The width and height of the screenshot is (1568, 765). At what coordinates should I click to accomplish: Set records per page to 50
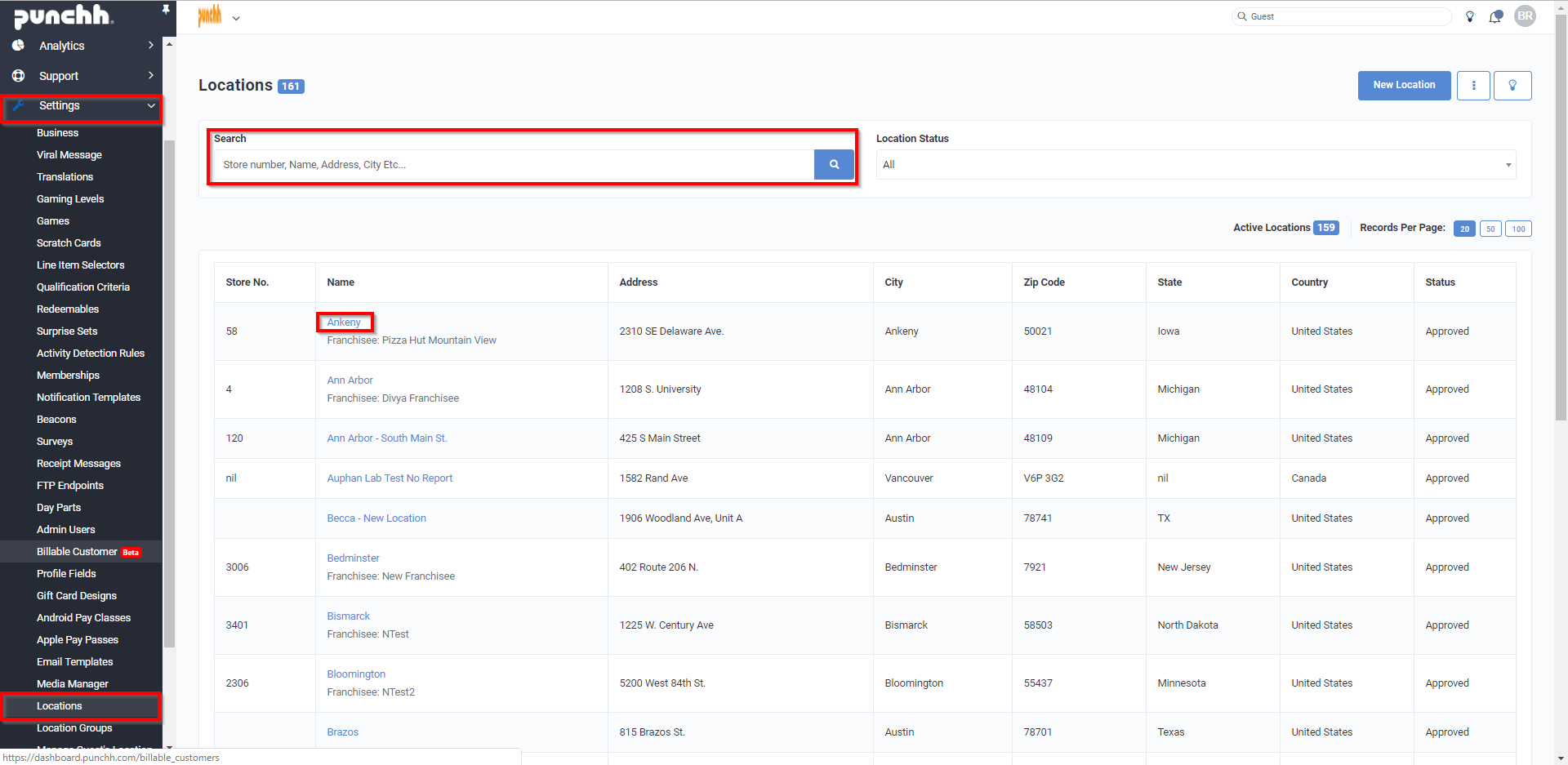click(1490, 229)
